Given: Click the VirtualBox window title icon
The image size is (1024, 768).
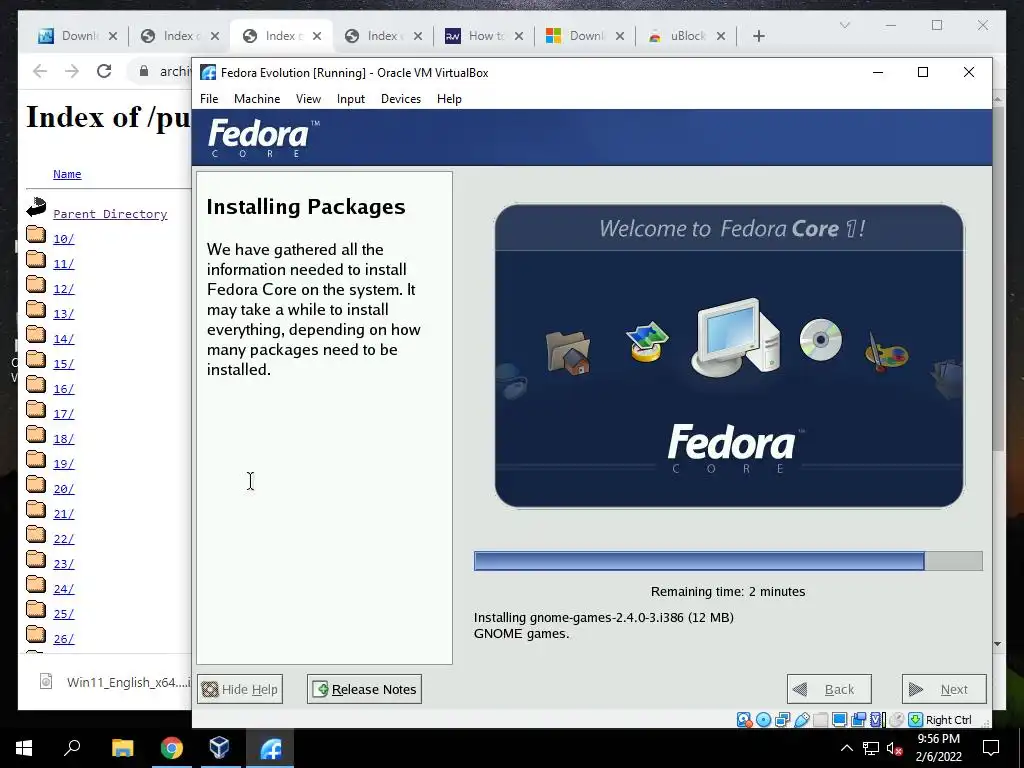Looking at the screenshot, I should (x=208, y=72).
